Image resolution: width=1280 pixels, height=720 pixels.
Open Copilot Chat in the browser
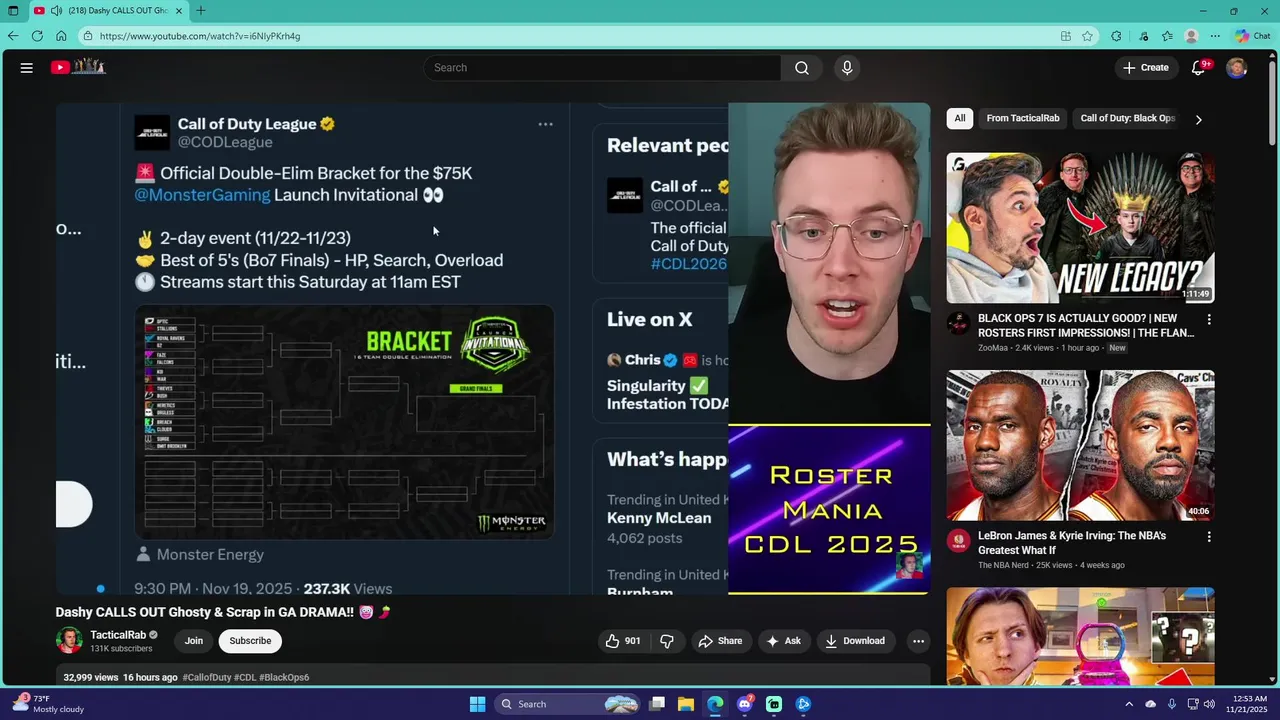(x=1252, y=36)
